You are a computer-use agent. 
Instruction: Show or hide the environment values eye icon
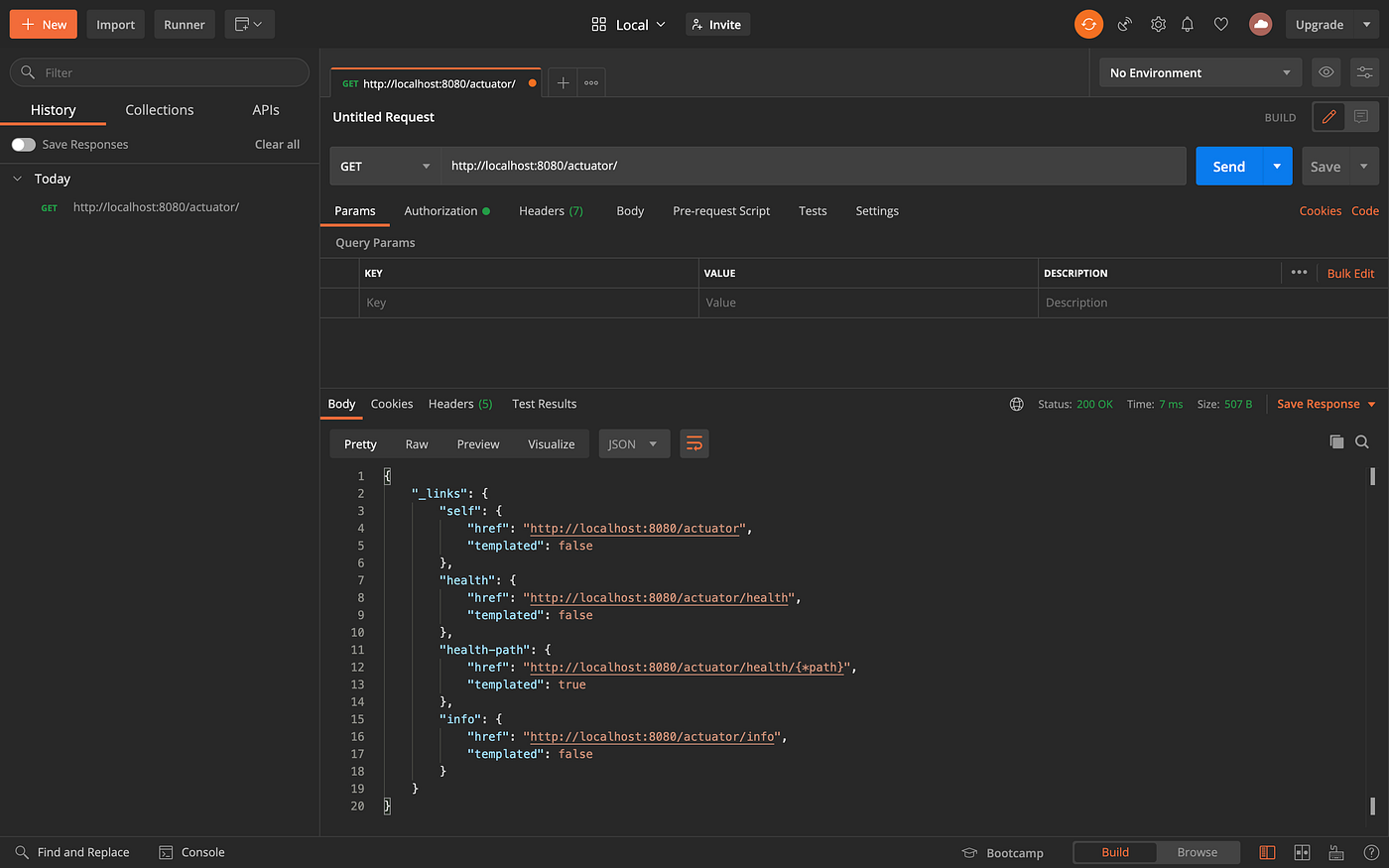1326,71
